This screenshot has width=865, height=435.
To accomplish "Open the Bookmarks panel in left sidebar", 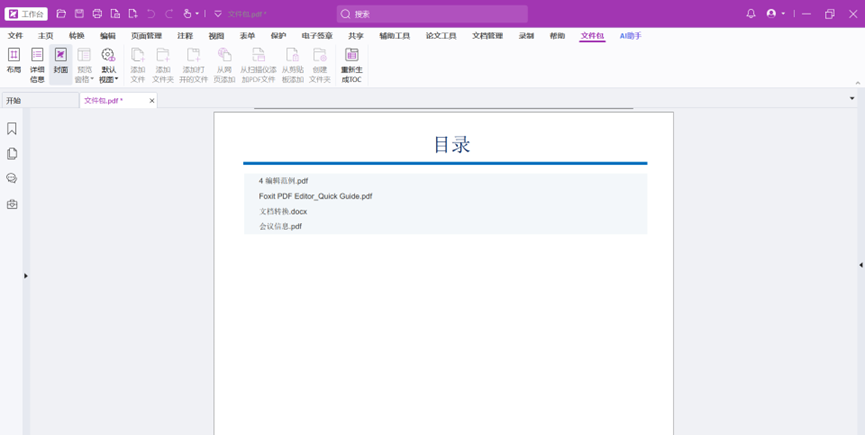I will (12, 129).
